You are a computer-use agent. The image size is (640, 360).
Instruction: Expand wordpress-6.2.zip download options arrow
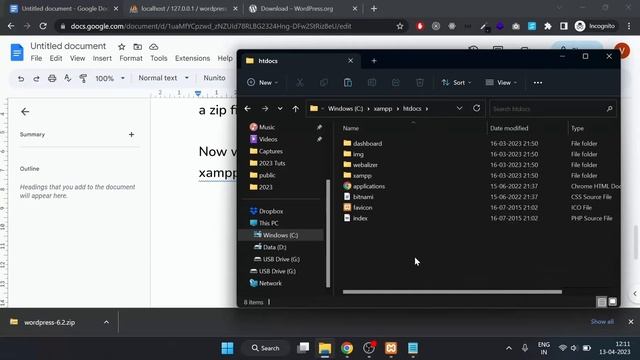click(106, 322)
